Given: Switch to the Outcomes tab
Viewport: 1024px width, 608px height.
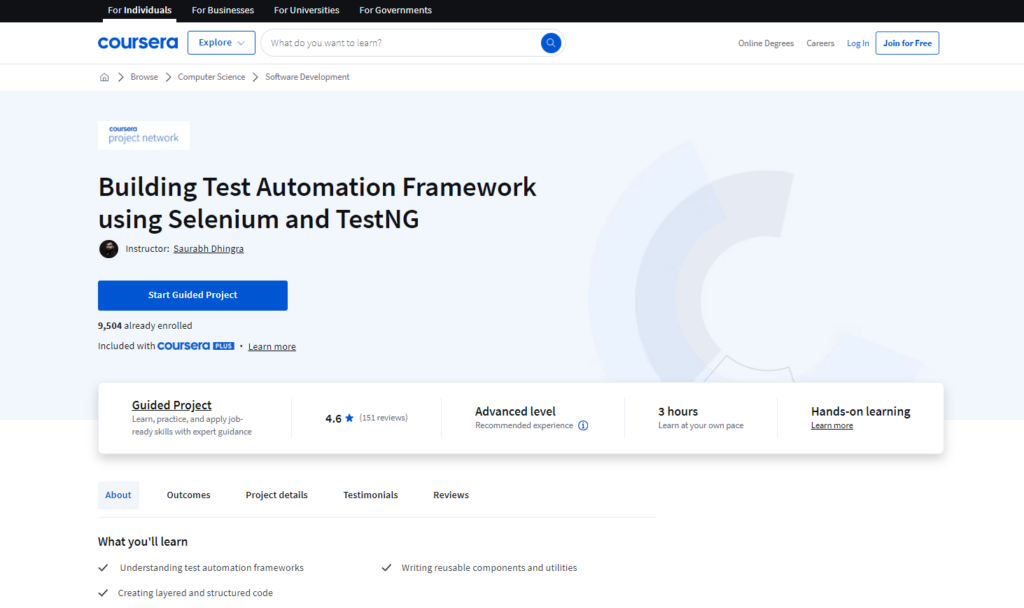Looking at the screenshot, I should click(189, 495).
